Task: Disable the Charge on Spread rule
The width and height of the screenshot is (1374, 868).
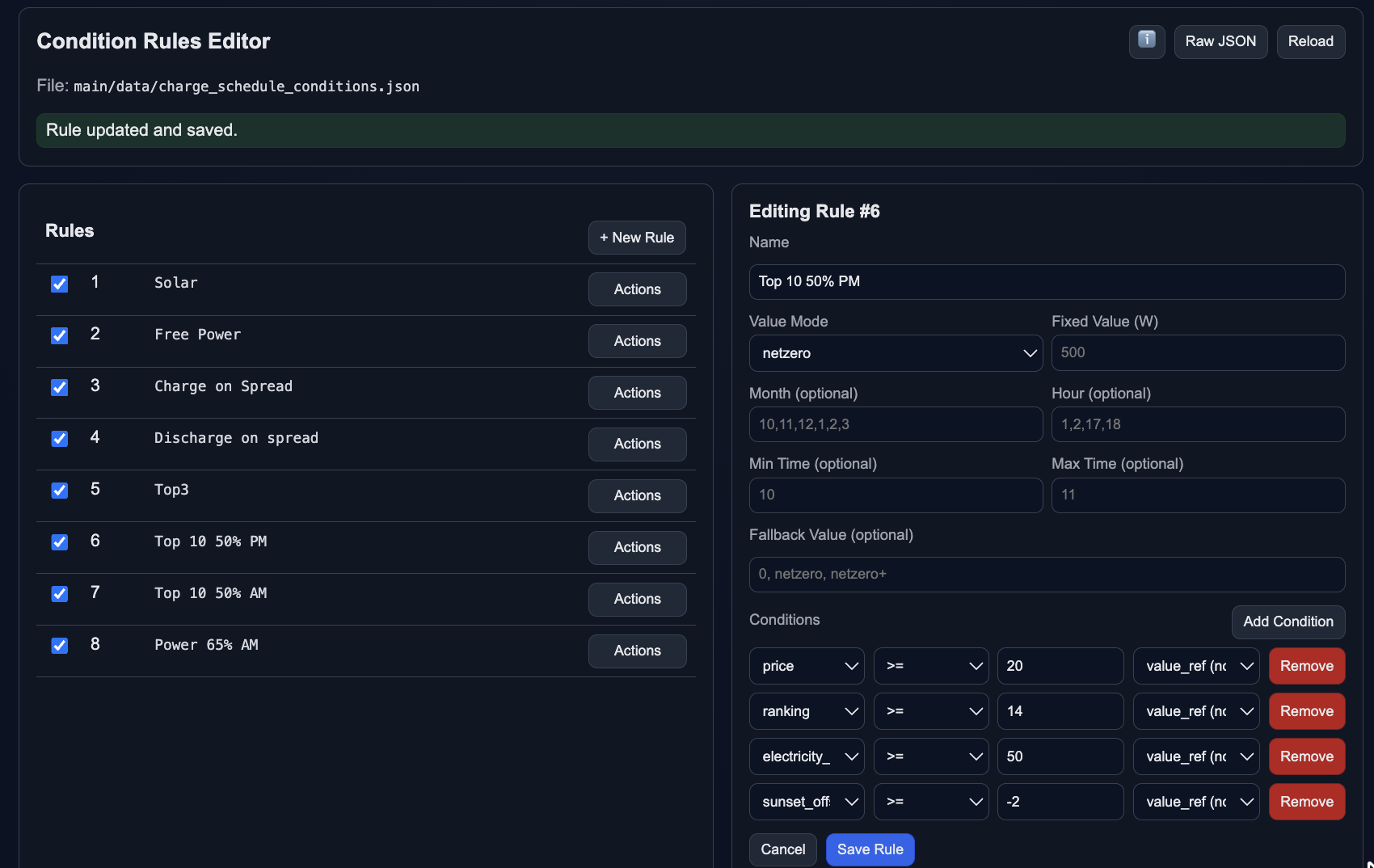Action: 60,387
